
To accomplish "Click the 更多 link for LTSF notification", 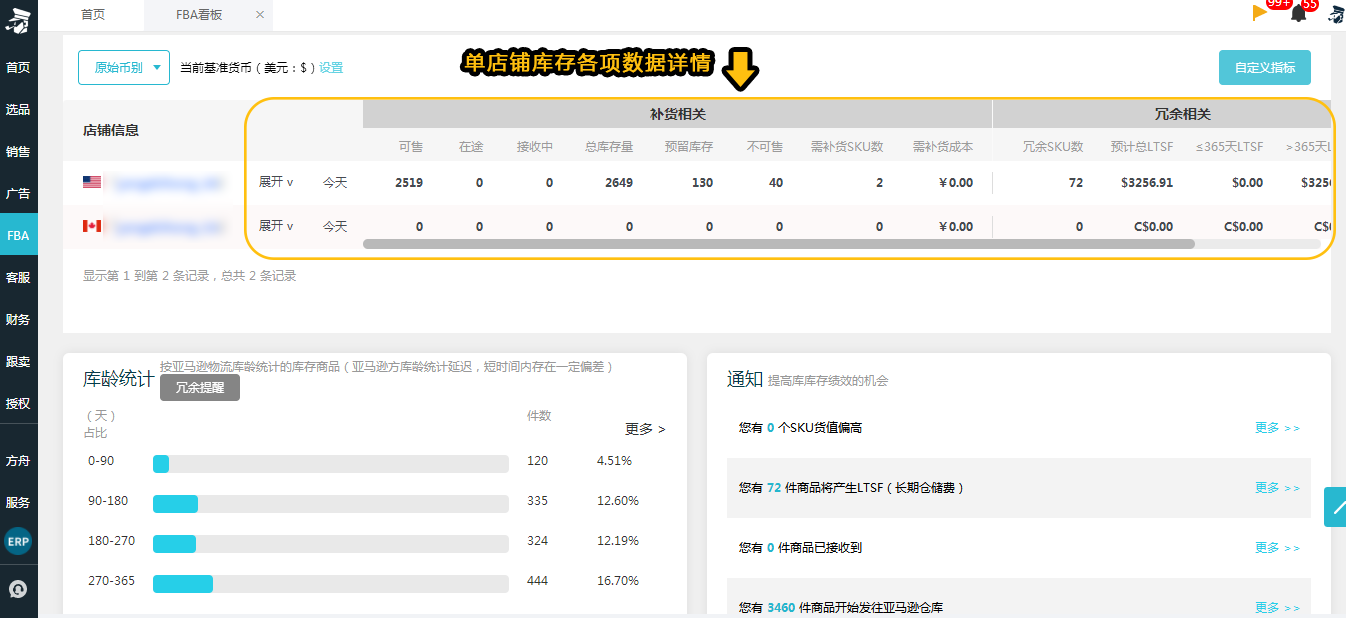I will click(1277, 488).
